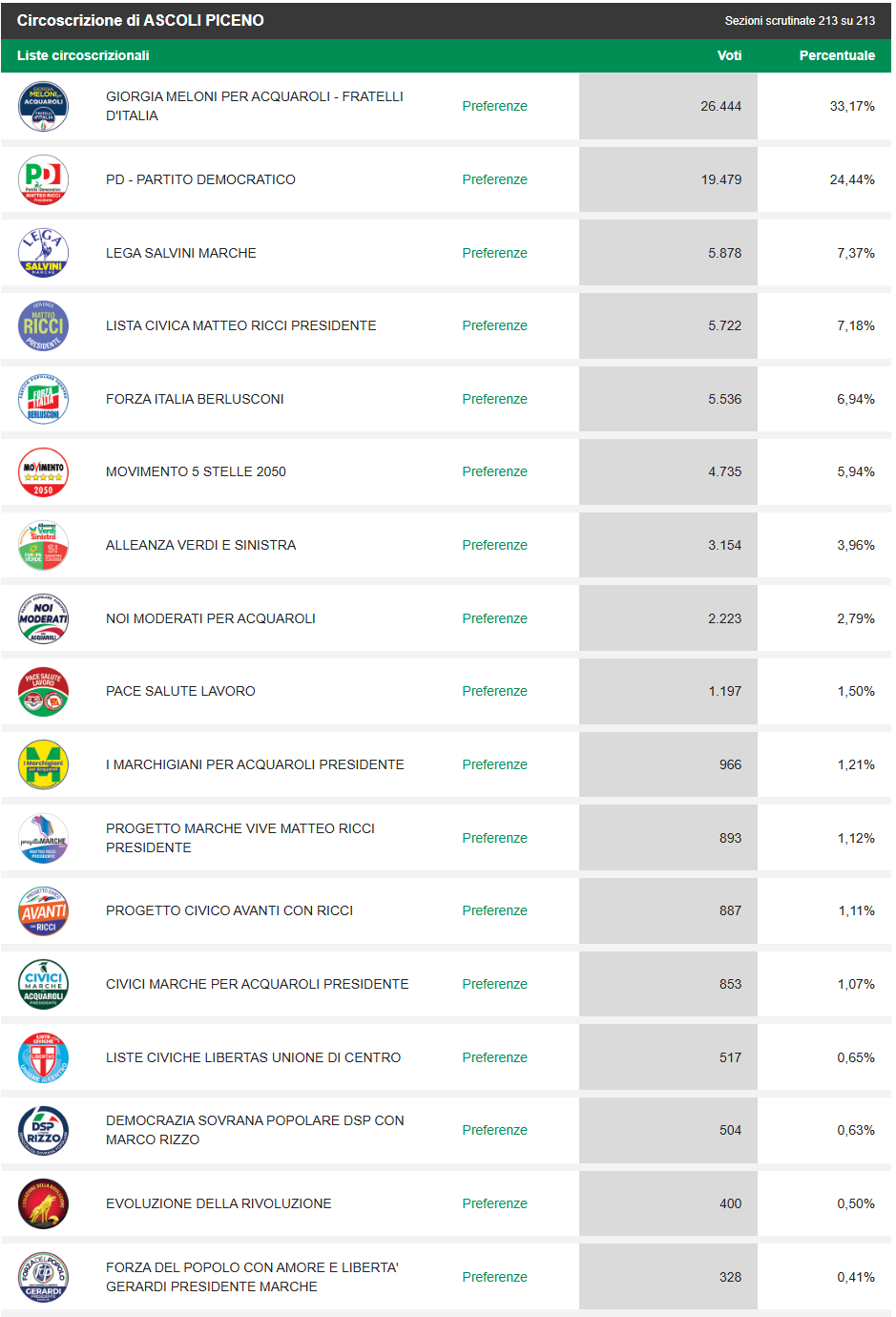Open Preferenze for PD - Partito Democratico
This screenshot has width=896, height=1317.
point(494,179)
